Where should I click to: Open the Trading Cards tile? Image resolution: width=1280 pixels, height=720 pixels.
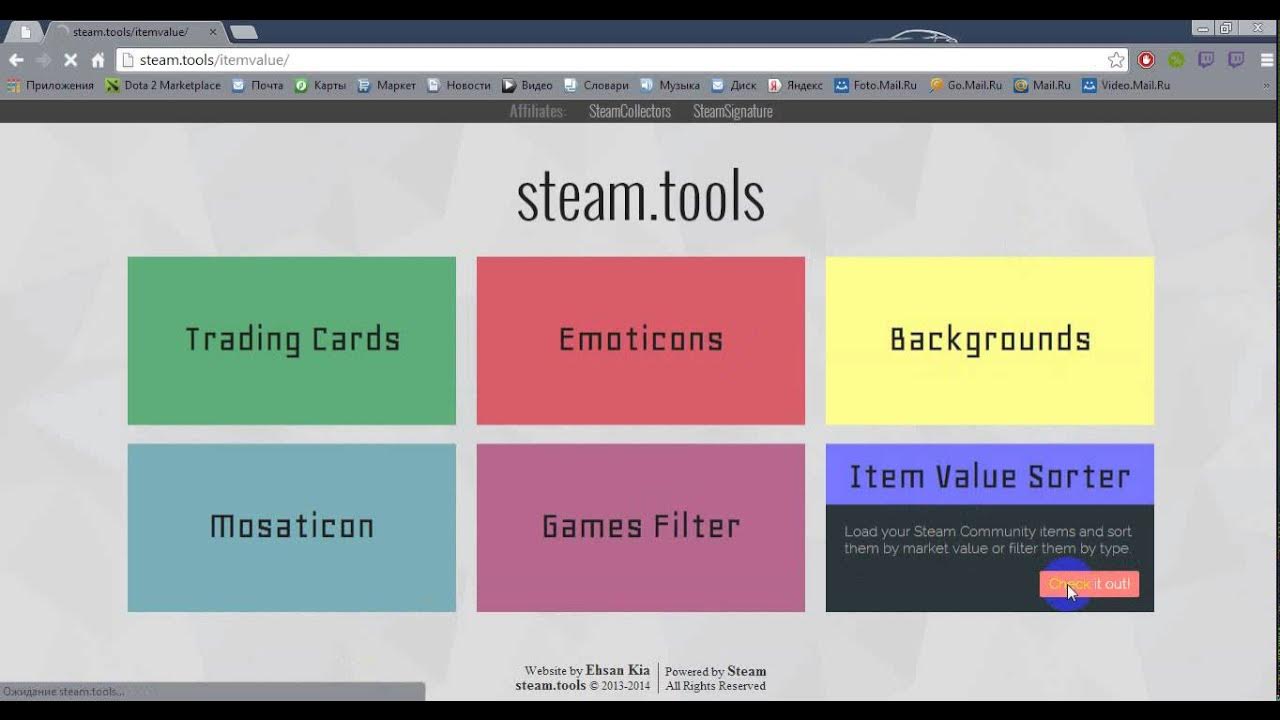(292, 340)
